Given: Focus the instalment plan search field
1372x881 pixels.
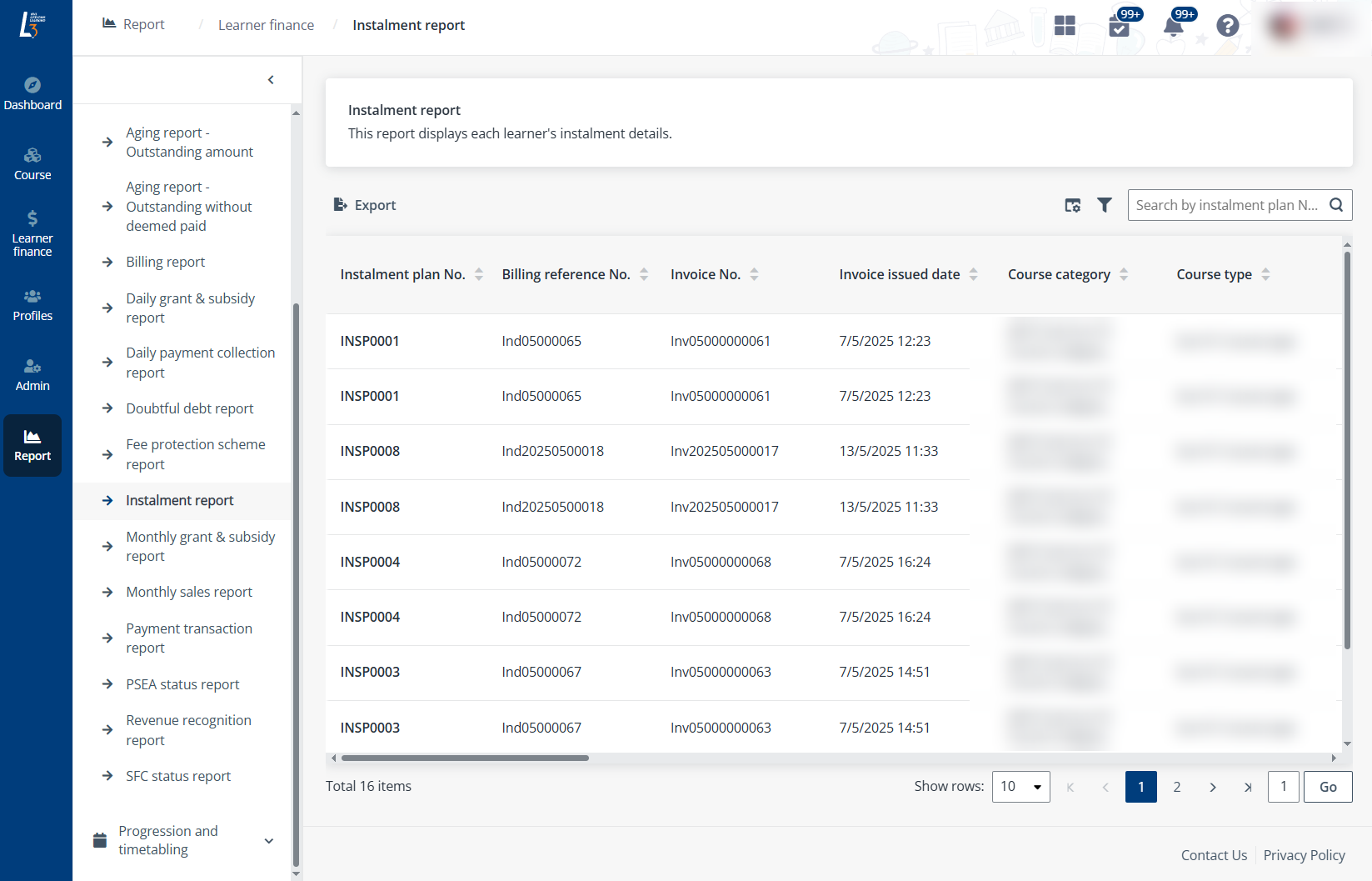Looking at the screenshot, I should coord(1226,205).
